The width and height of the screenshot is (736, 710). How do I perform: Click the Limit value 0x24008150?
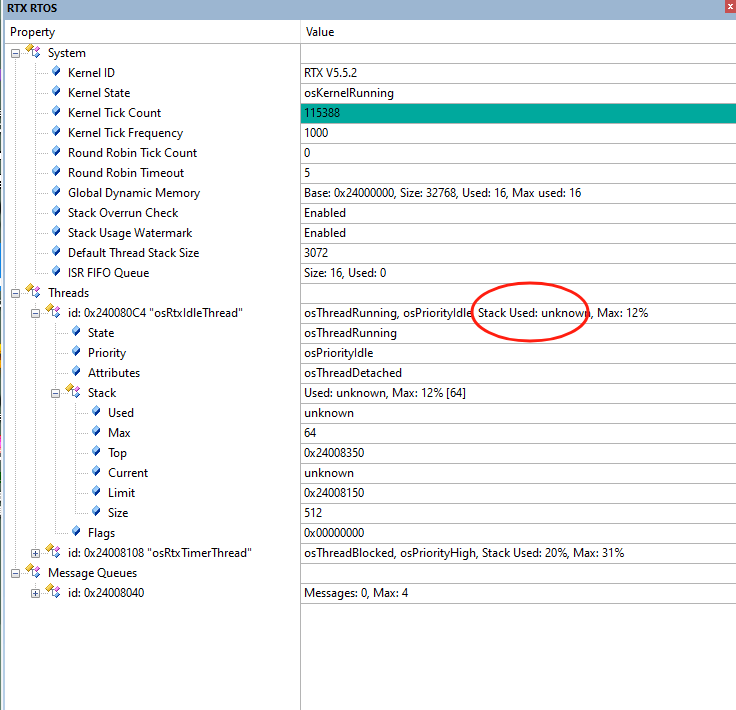[x=334, y=493]
